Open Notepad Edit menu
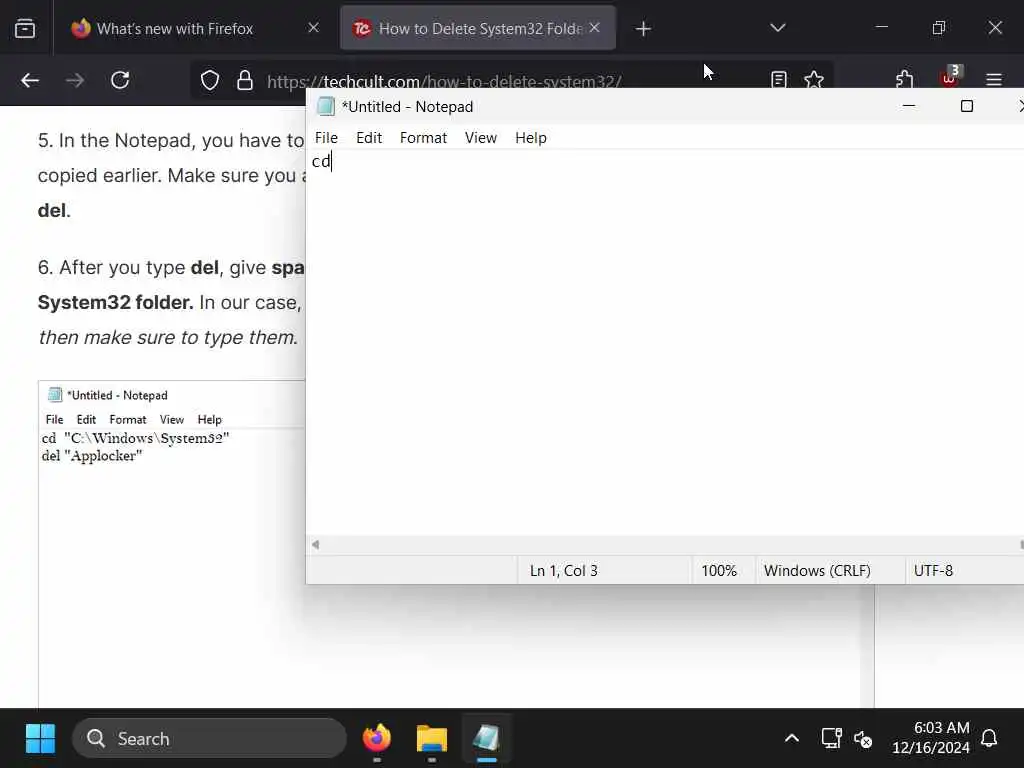 369,138
